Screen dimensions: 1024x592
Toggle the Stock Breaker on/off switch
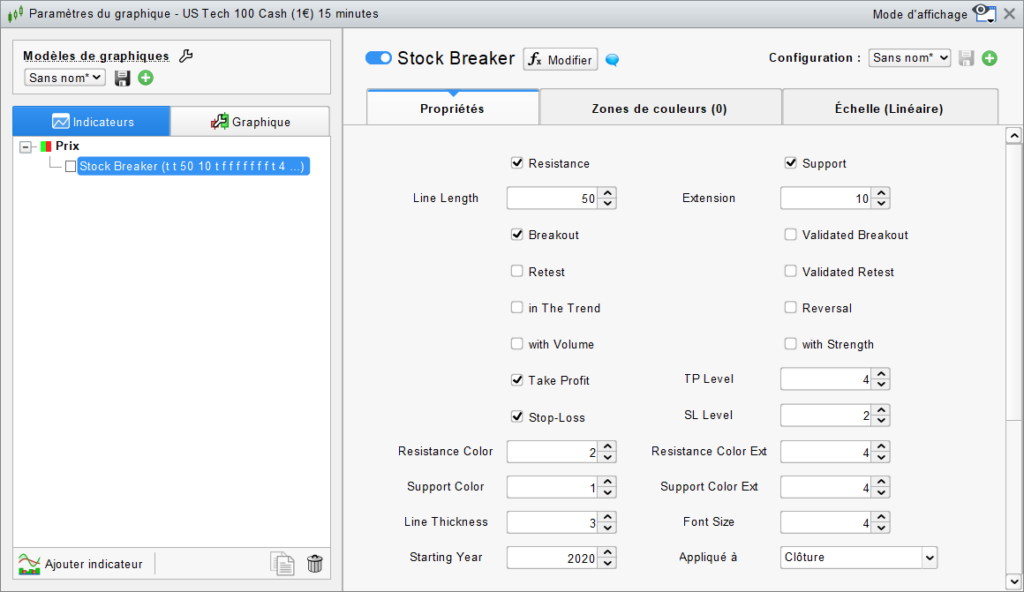(x=378, y=58)
